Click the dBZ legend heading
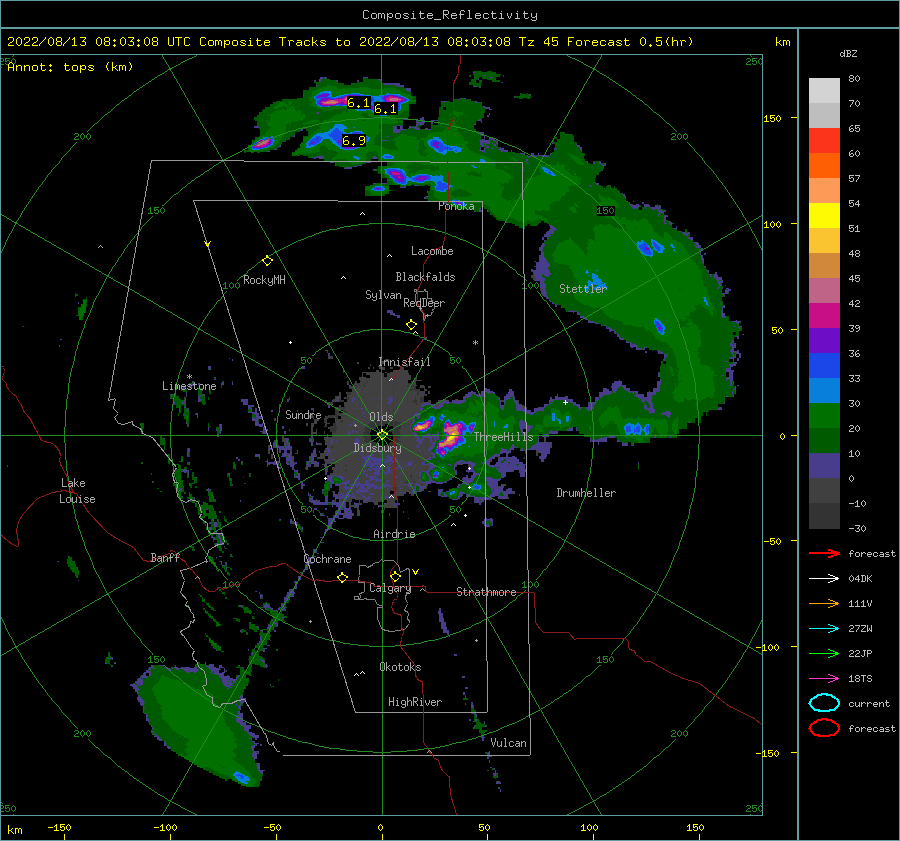900x841 pixels. (x=848, y=53)
